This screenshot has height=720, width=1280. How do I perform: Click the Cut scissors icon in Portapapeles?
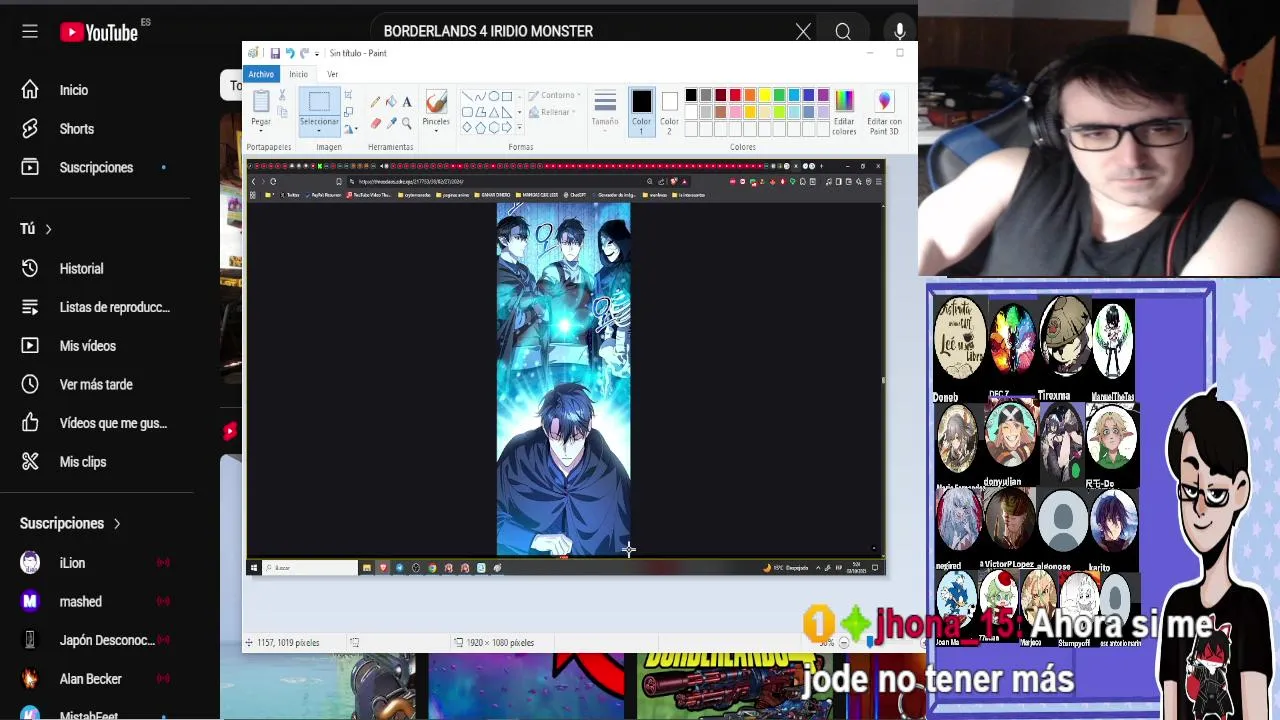click(282, 95)
